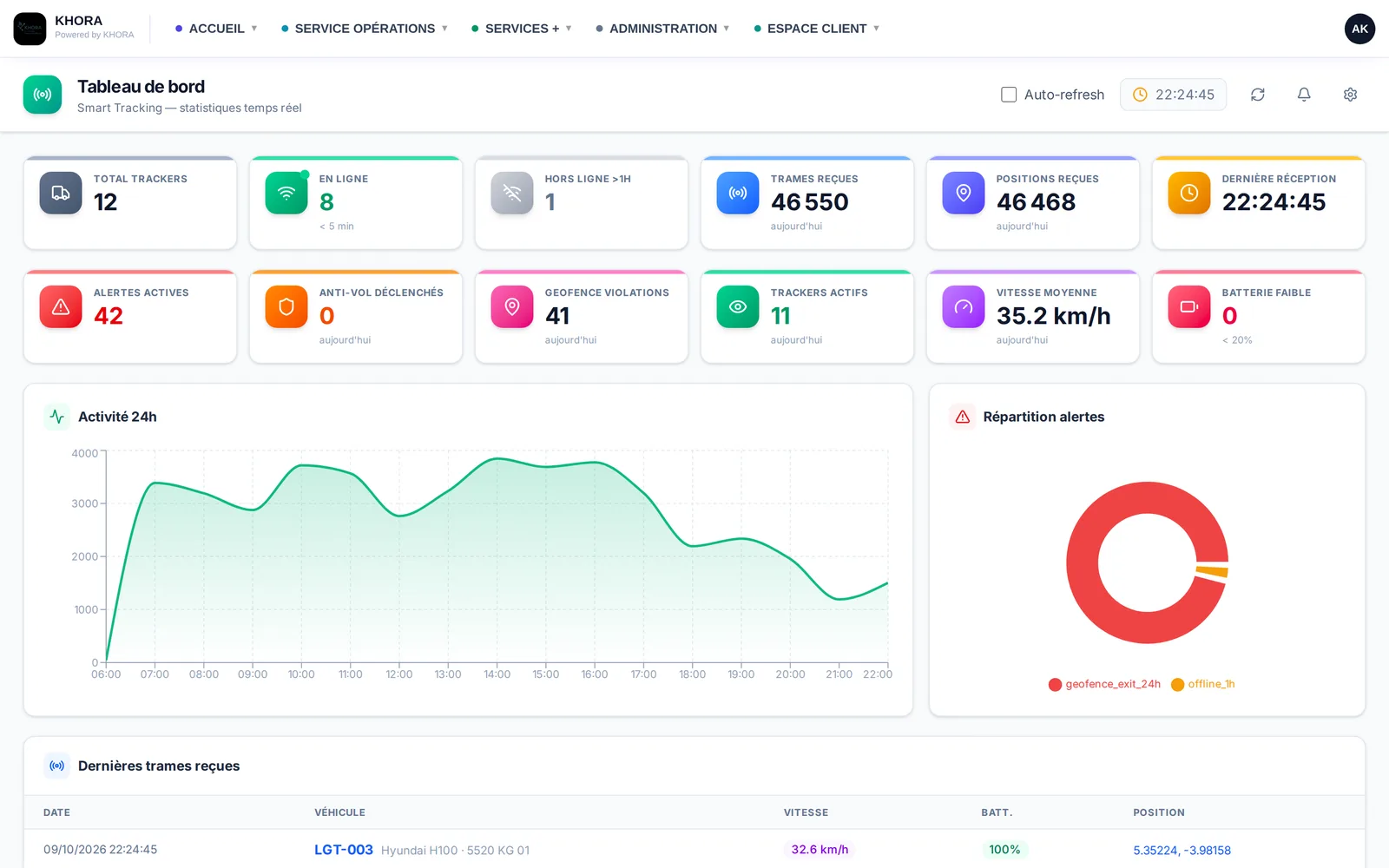Expand the ESPACE CLIENT menu

coord(817,29)
